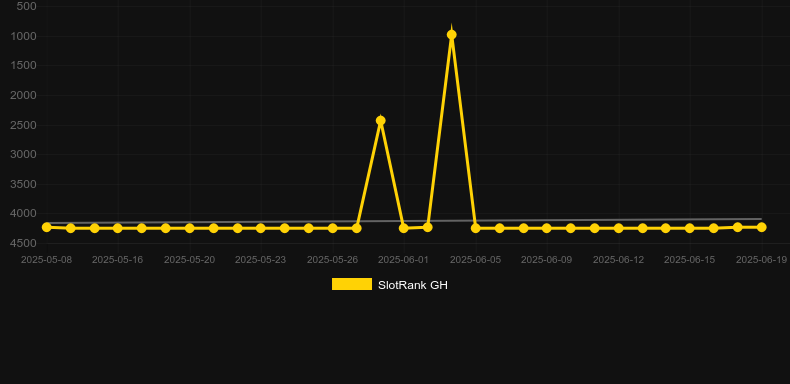Image resolution: width=790 pixels, height=384 pixels.
Task: Click the 1000 y-axis tick label
Action: [24, 36]
